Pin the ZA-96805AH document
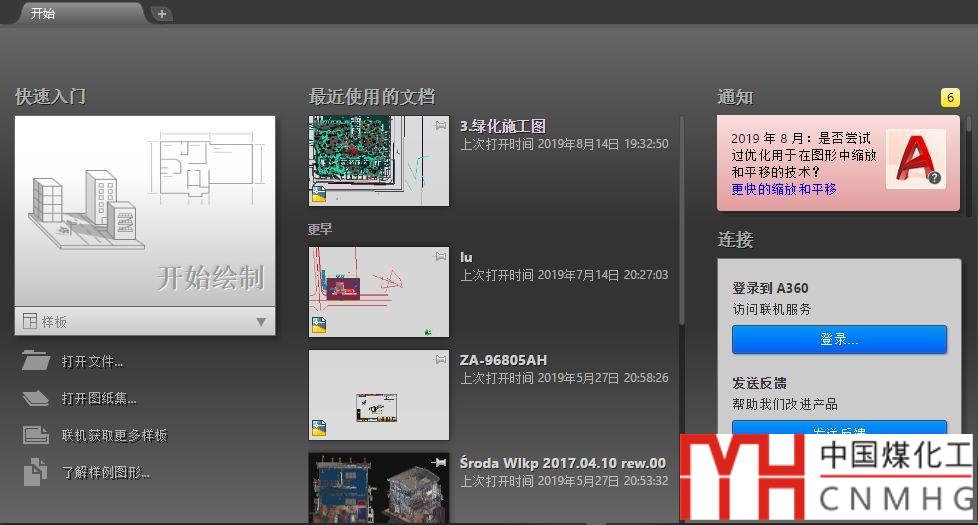The image size is (978, 525). point(440,359)
